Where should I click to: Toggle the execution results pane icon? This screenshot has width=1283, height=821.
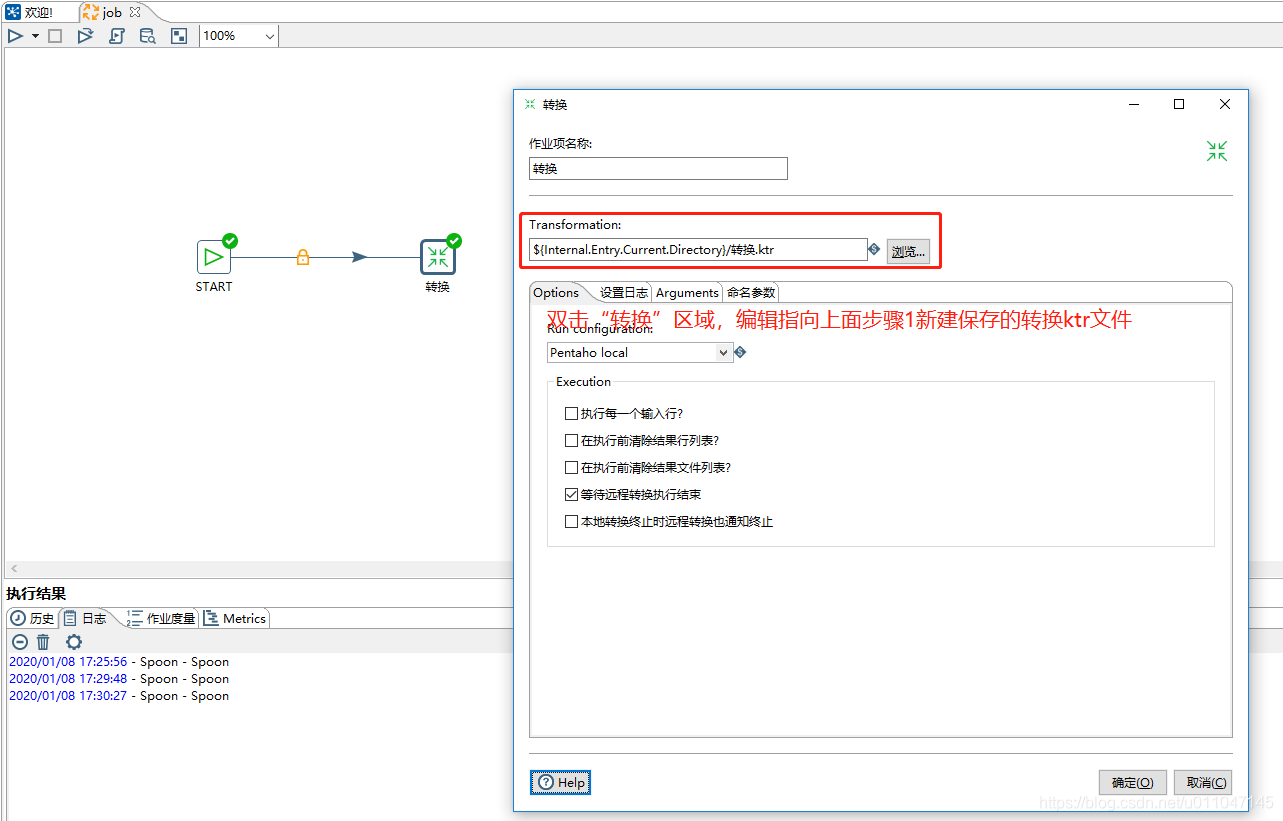pos(178,36)
